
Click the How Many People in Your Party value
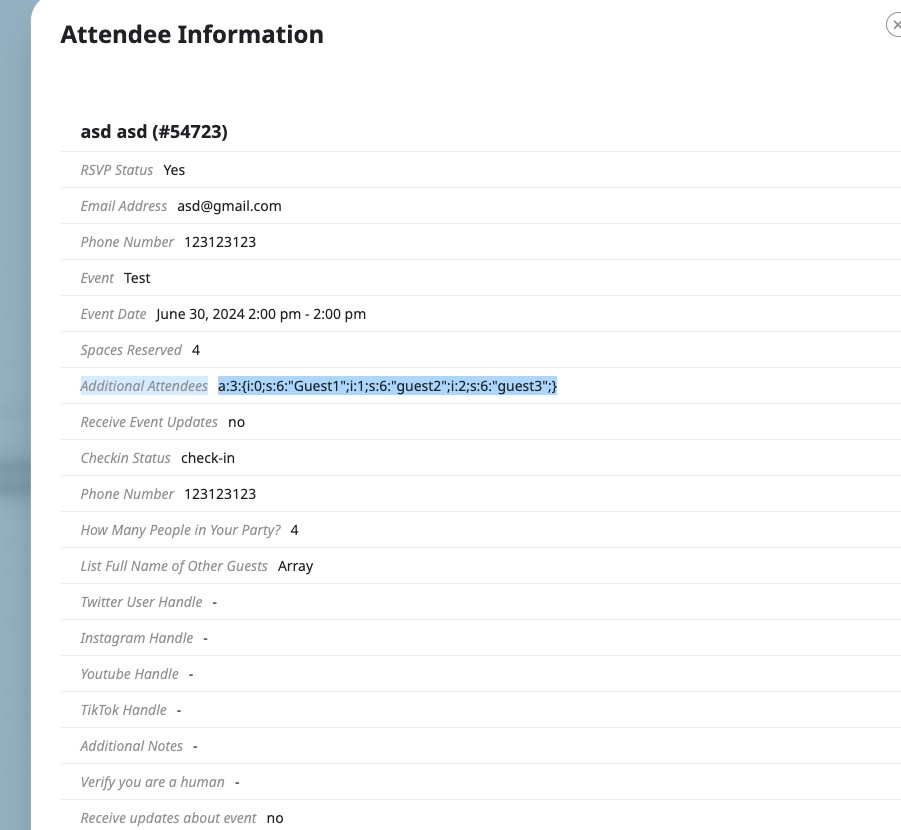294,530
